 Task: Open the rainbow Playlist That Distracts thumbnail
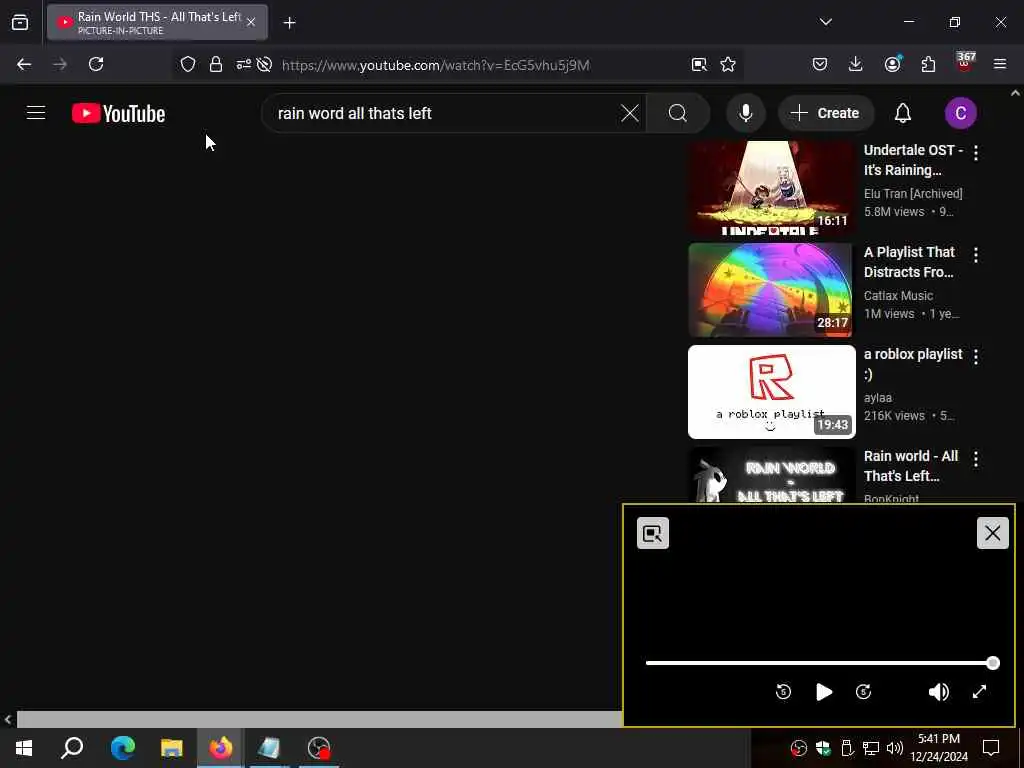tap(771, 289)
